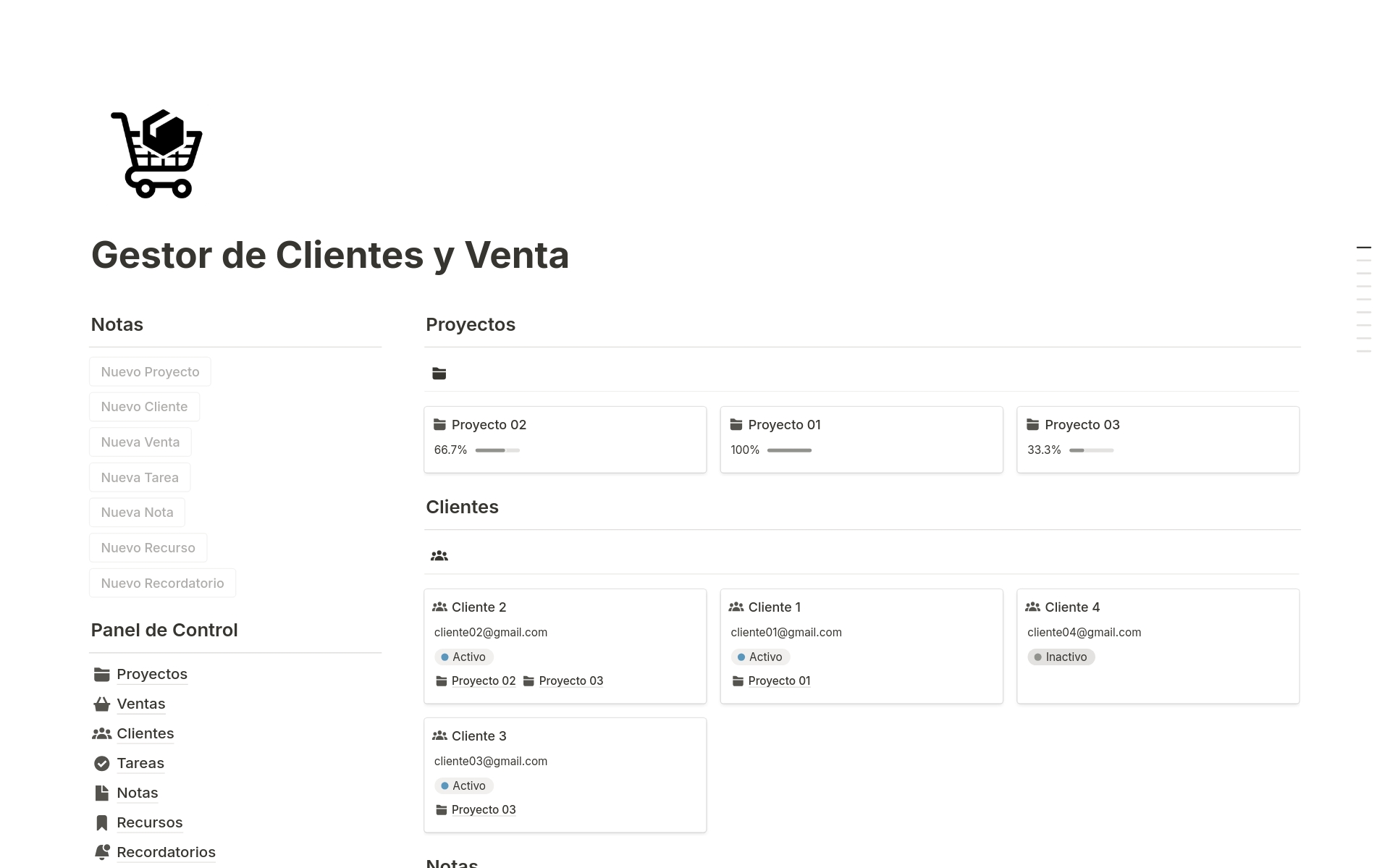Click the people icon above the Clientes gallery

pyautogui.click(x=439, y=555)
